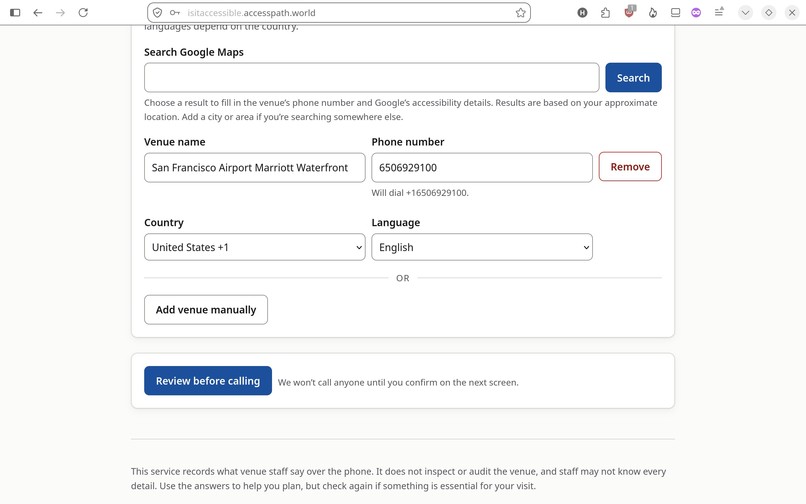Open the shield tracking protection icon
The image size is (806, 504).
point(158,13)
